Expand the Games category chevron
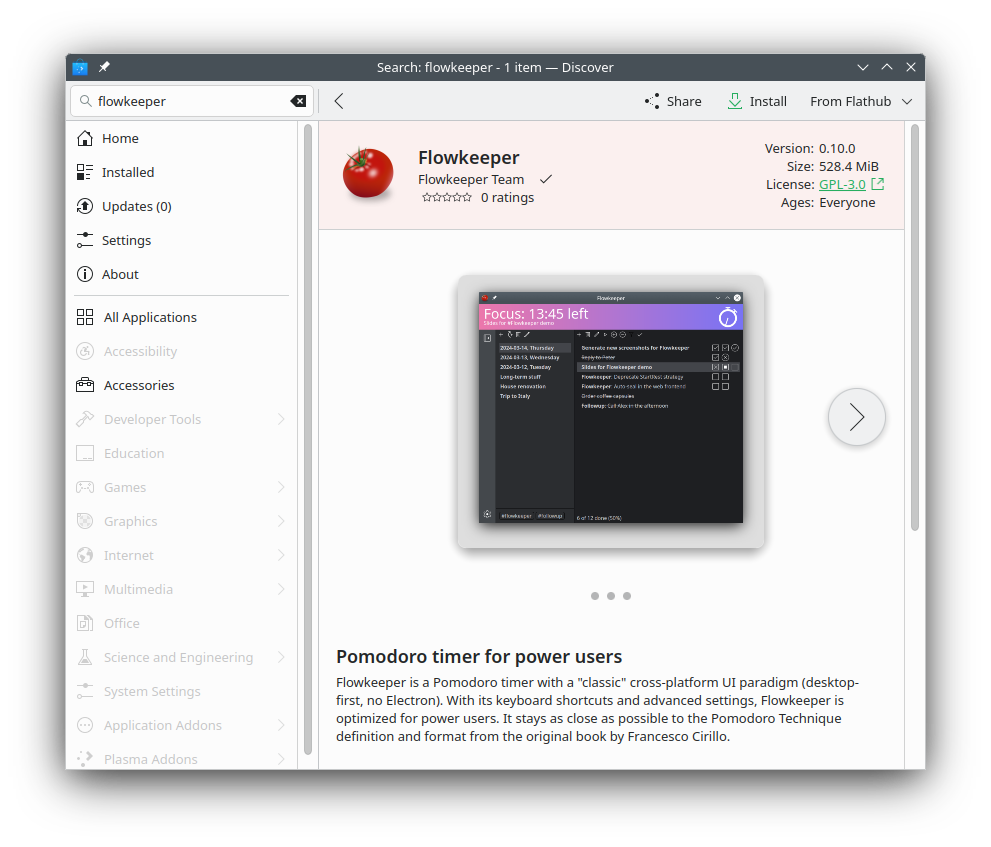The height and width of the screenshot is (847, 991). coord(281,487)
